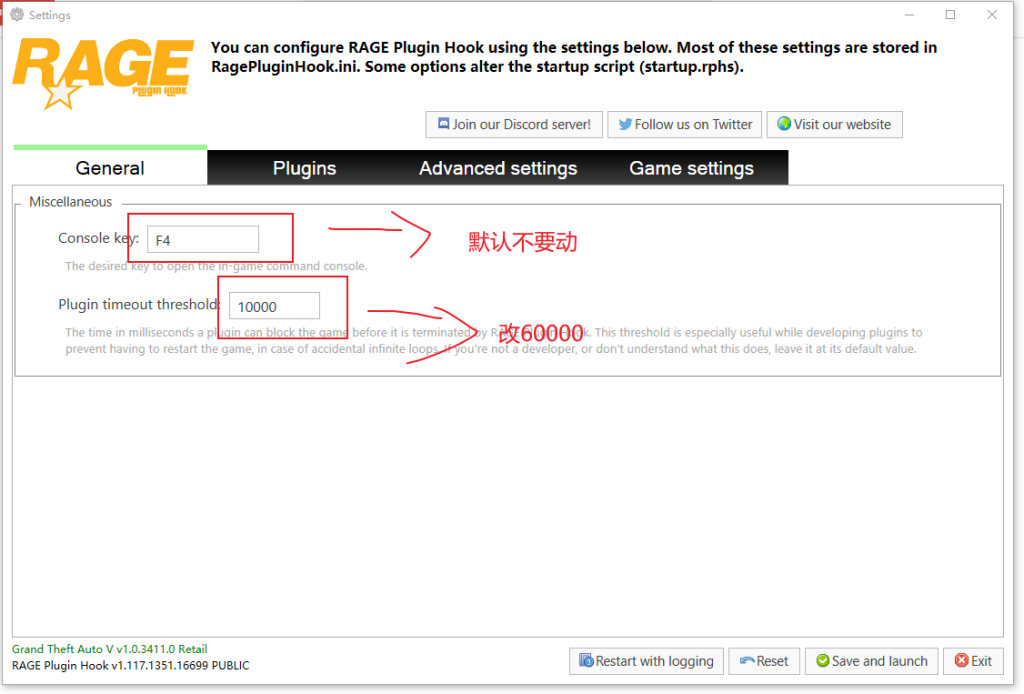
Task: Click the Restart with logging button
Action: point(646,661)
